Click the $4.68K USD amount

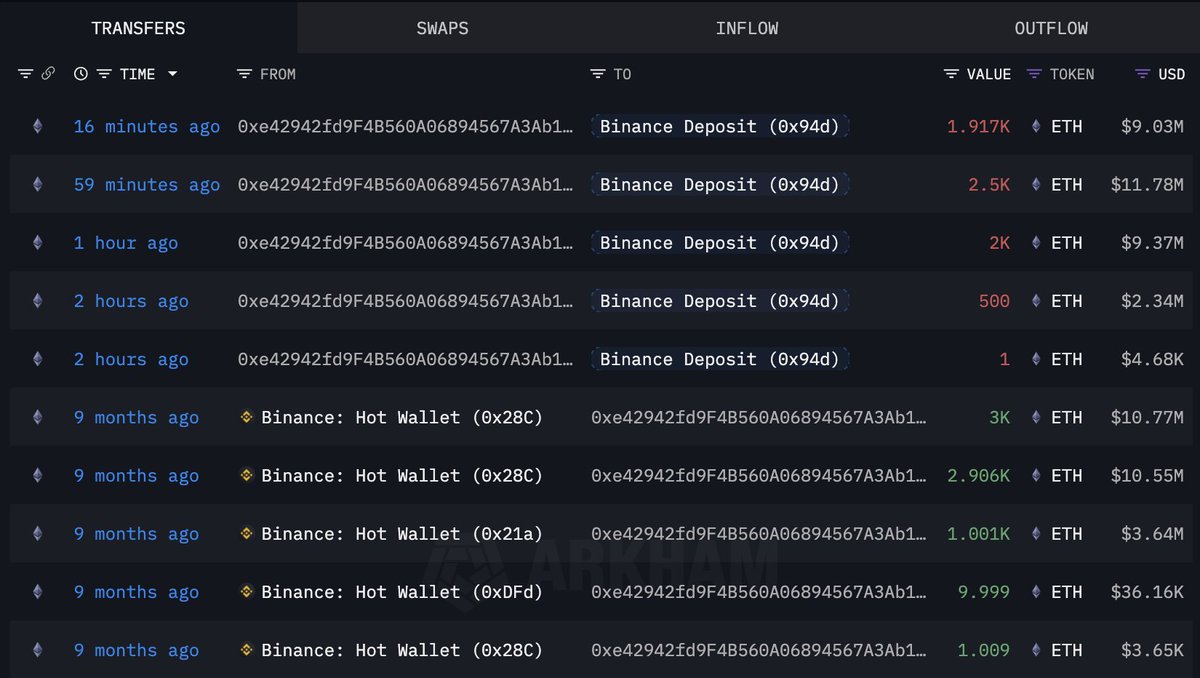tap(1153, 359)
